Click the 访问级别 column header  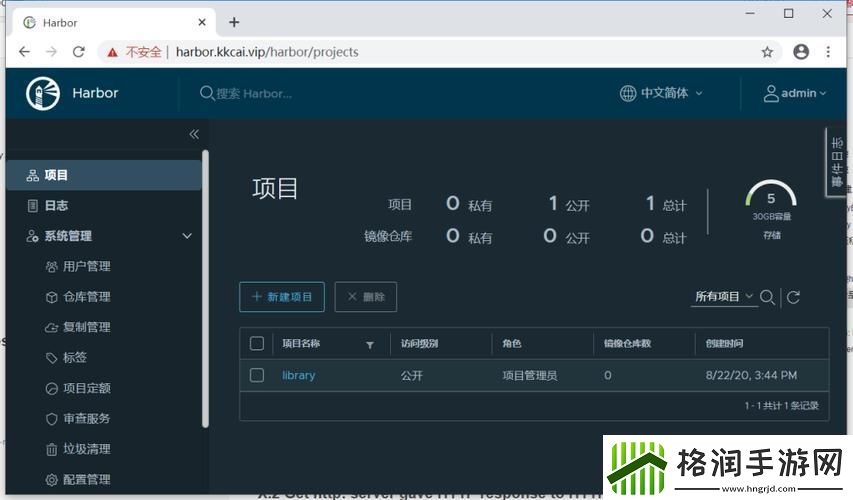point(419,343)
